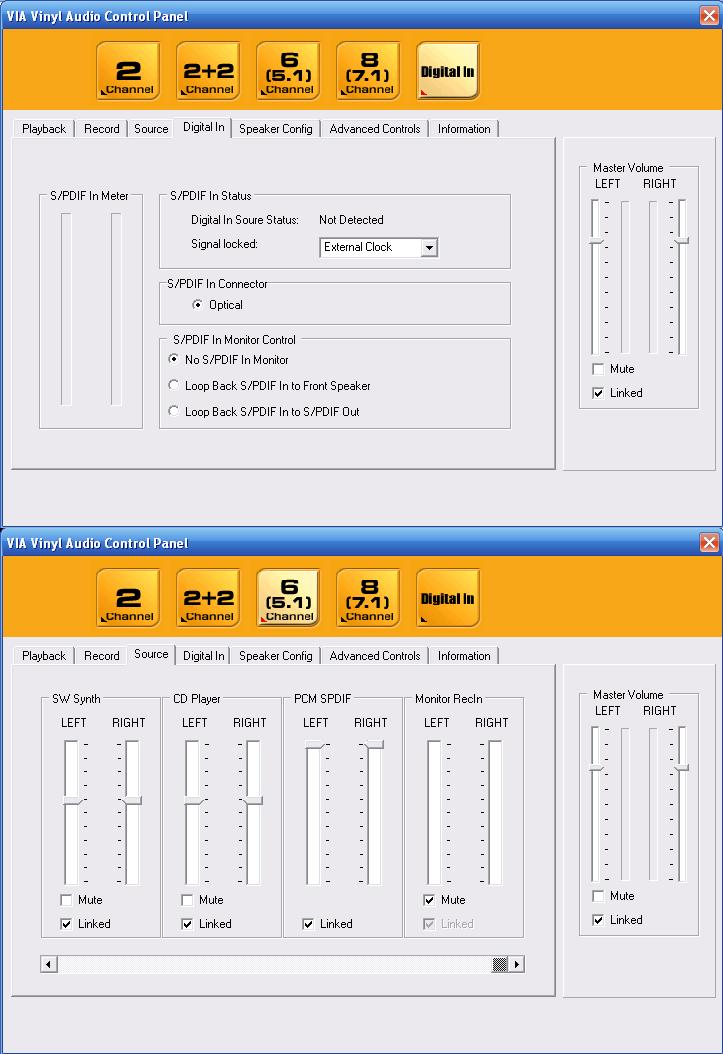723x1054 pixels.
Task: Open Advanced Controls tab in top window
Action: (x=375, y=128)
